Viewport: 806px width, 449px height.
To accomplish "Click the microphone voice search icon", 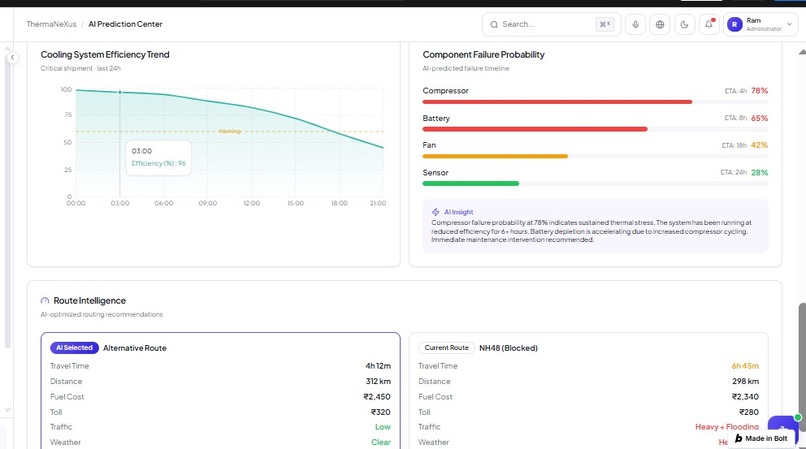I will tap(635, 24).
